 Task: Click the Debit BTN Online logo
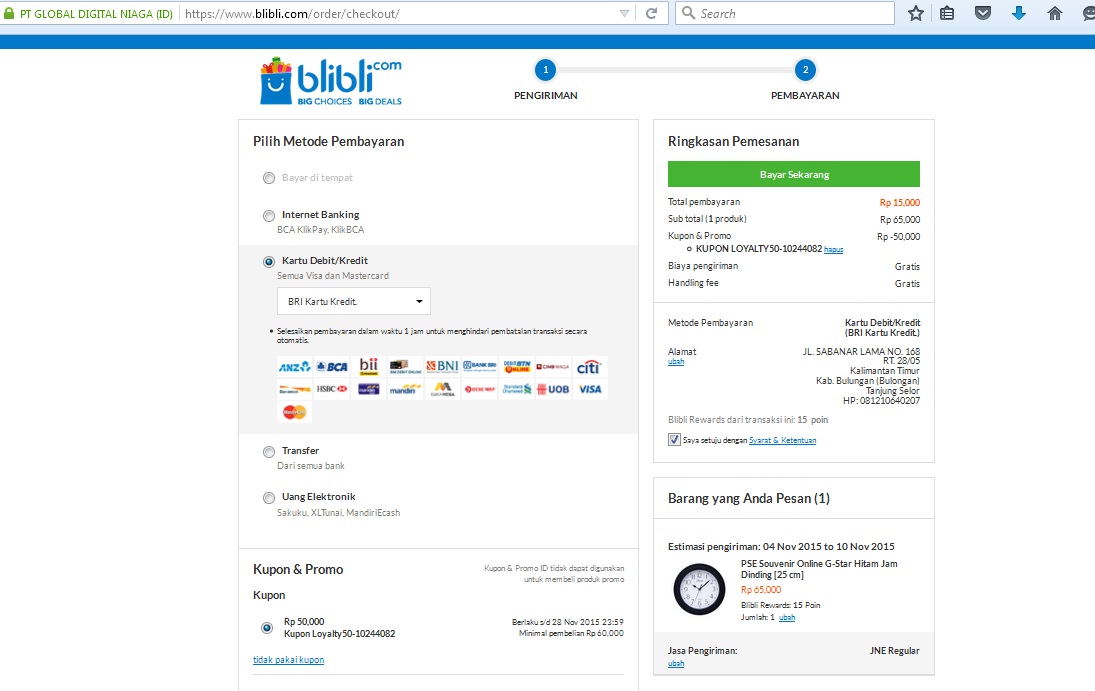517,367
